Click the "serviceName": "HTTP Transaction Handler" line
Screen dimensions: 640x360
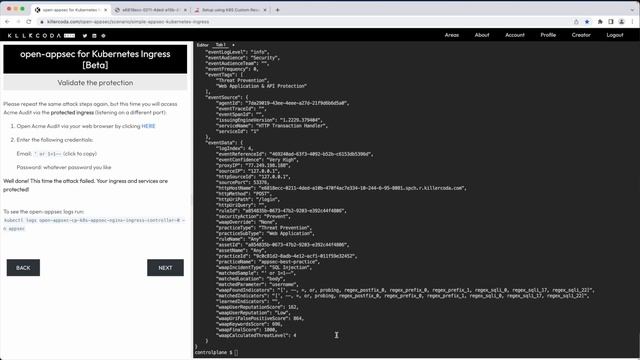coord(271,126)
